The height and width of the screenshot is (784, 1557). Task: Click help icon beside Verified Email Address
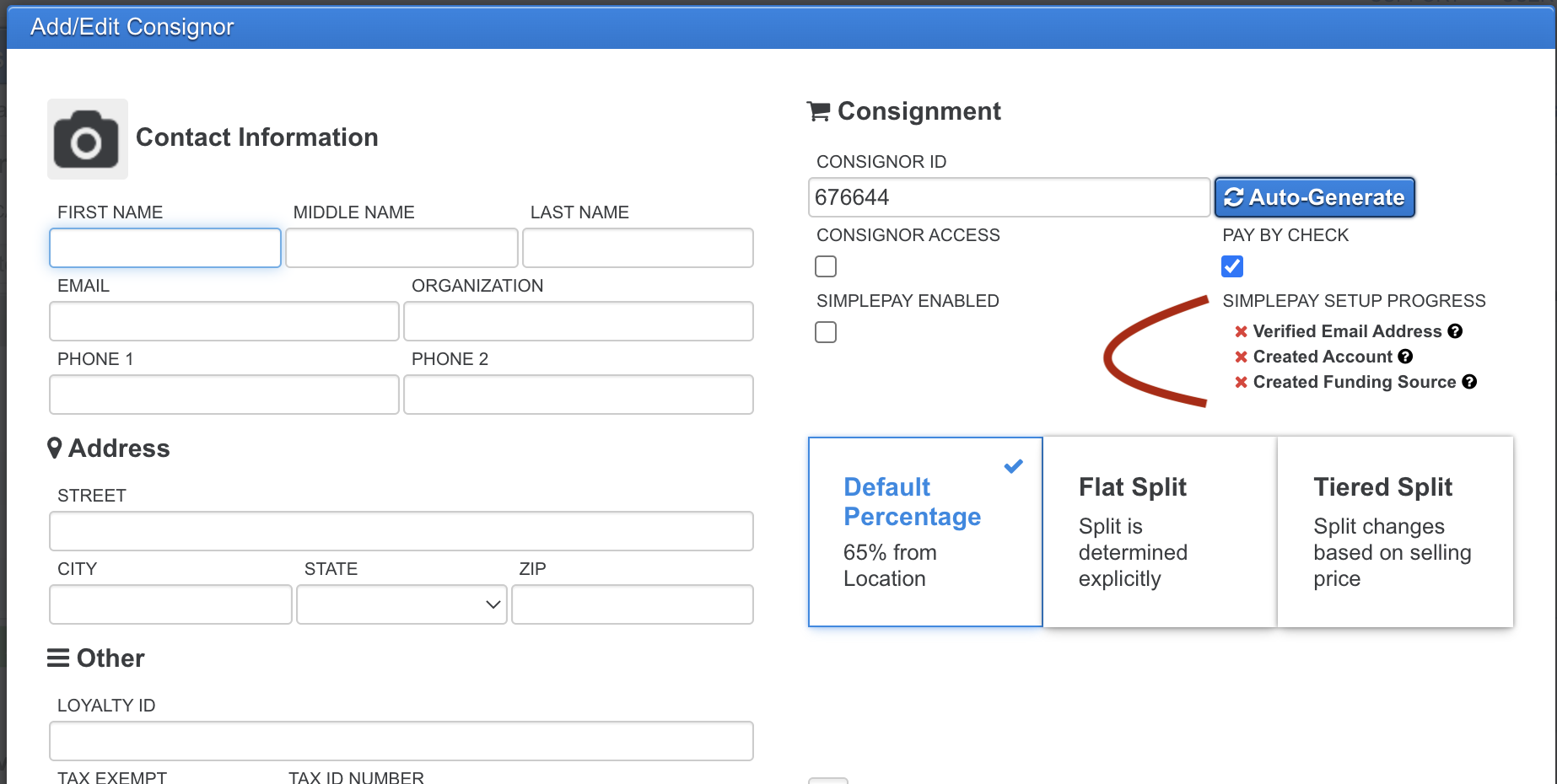coord(1455,331)
